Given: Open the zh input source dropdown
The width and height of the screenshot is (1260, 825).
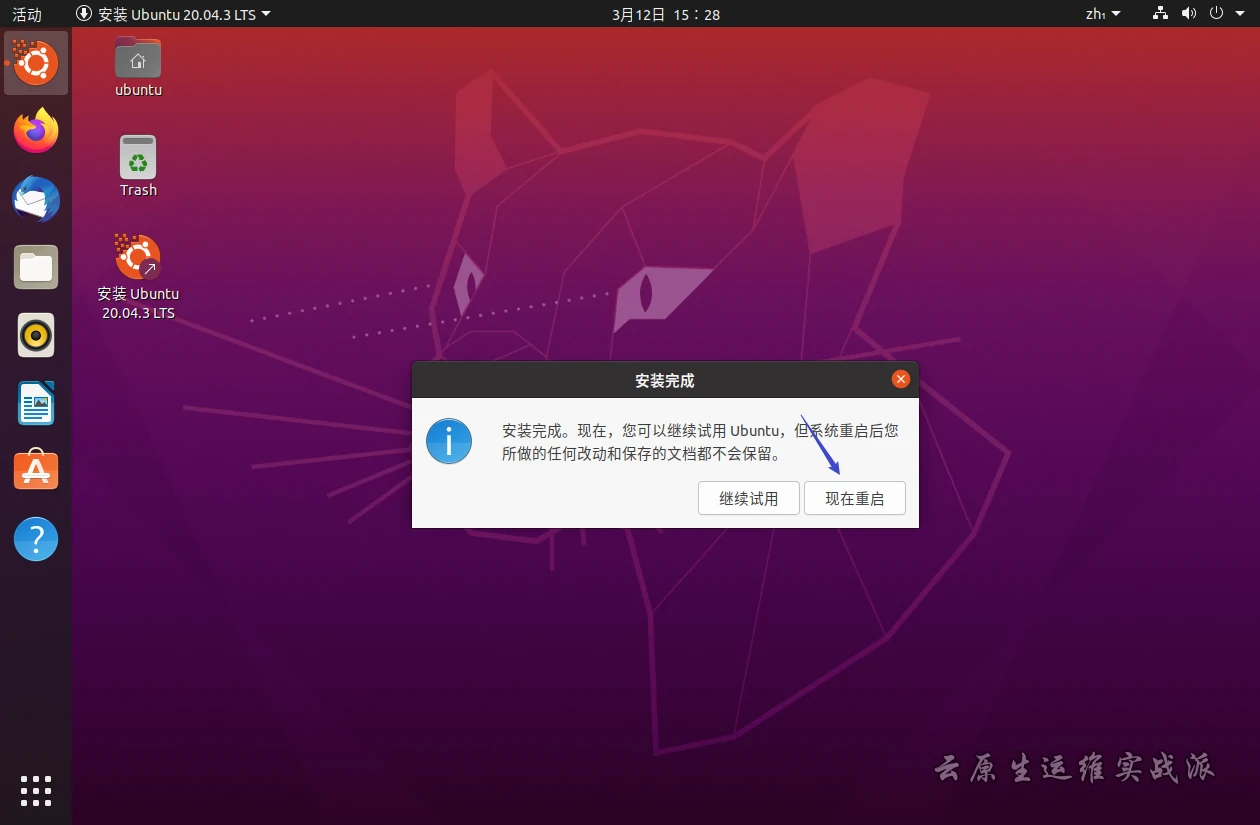Looking at the screenshot, I should click(x=1104, y=14).
